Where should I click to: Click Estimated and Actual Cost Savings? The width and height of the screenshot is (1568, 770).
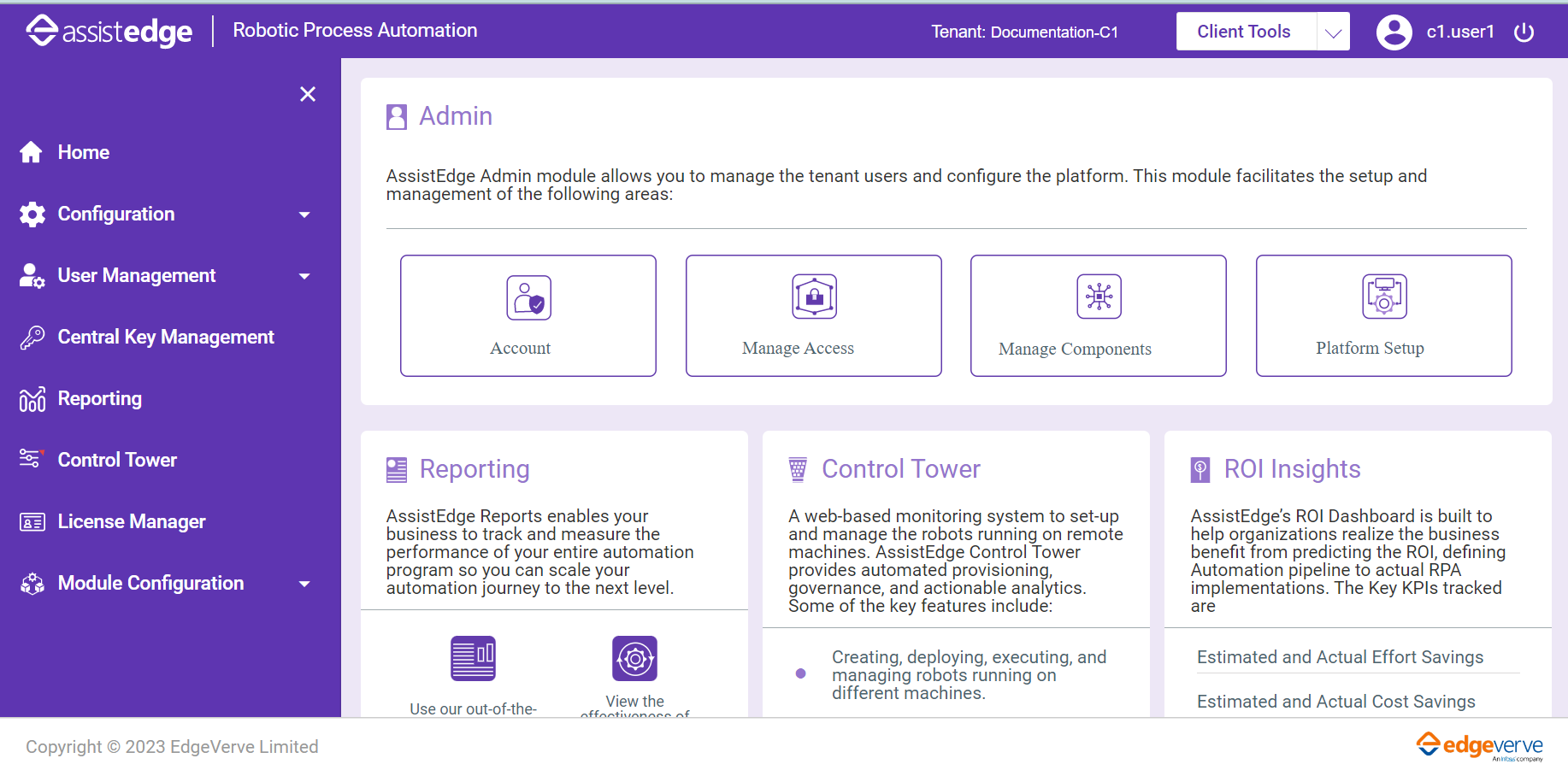point(1336,702)
